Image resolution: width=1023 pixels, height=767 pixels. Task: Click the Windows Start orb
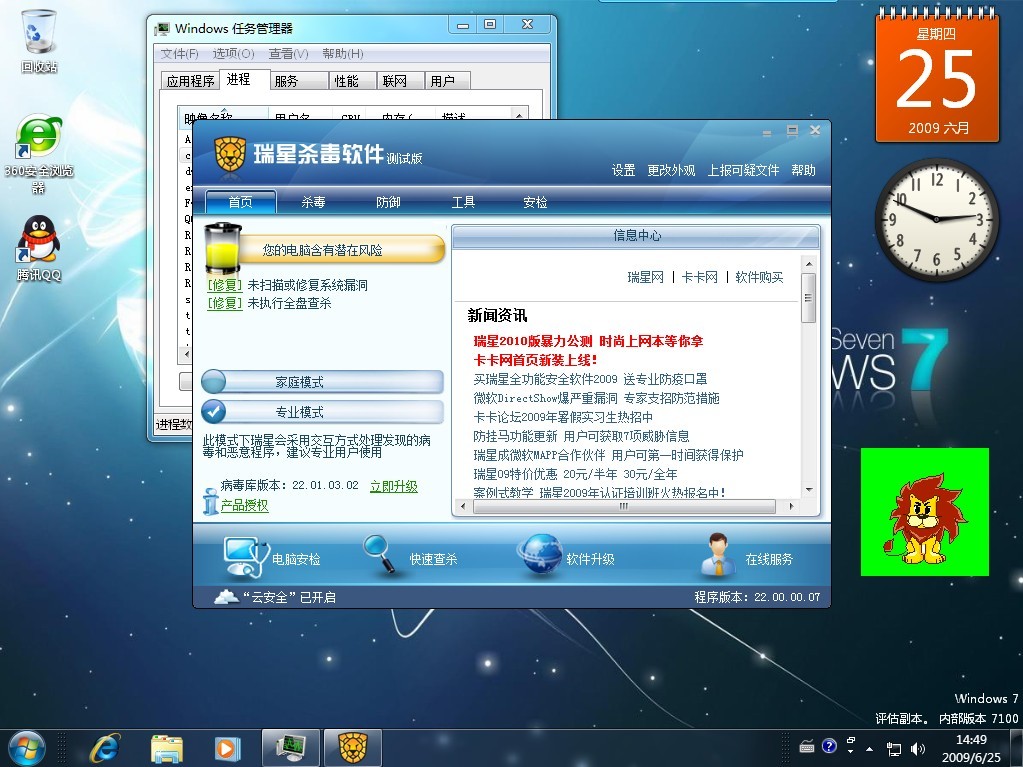pos(27,748)
